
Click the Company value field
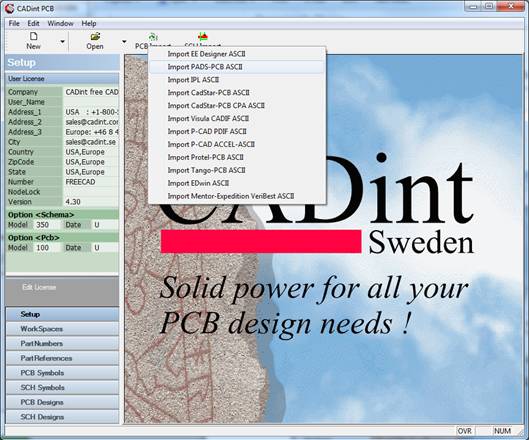pyautogui.click(x=91, y=92)
